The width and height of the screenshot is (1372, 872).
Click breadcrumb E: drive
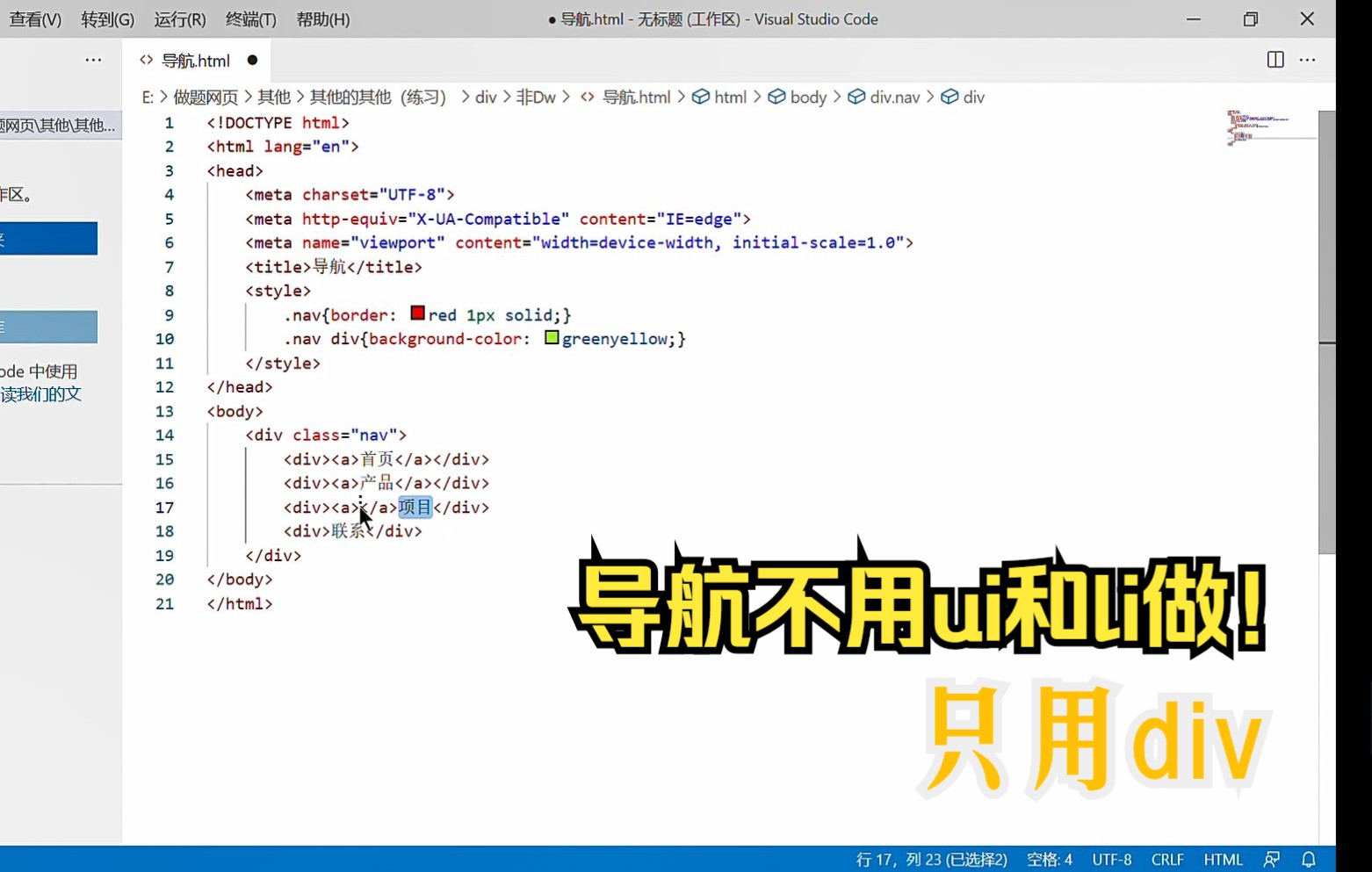[148, 97]
